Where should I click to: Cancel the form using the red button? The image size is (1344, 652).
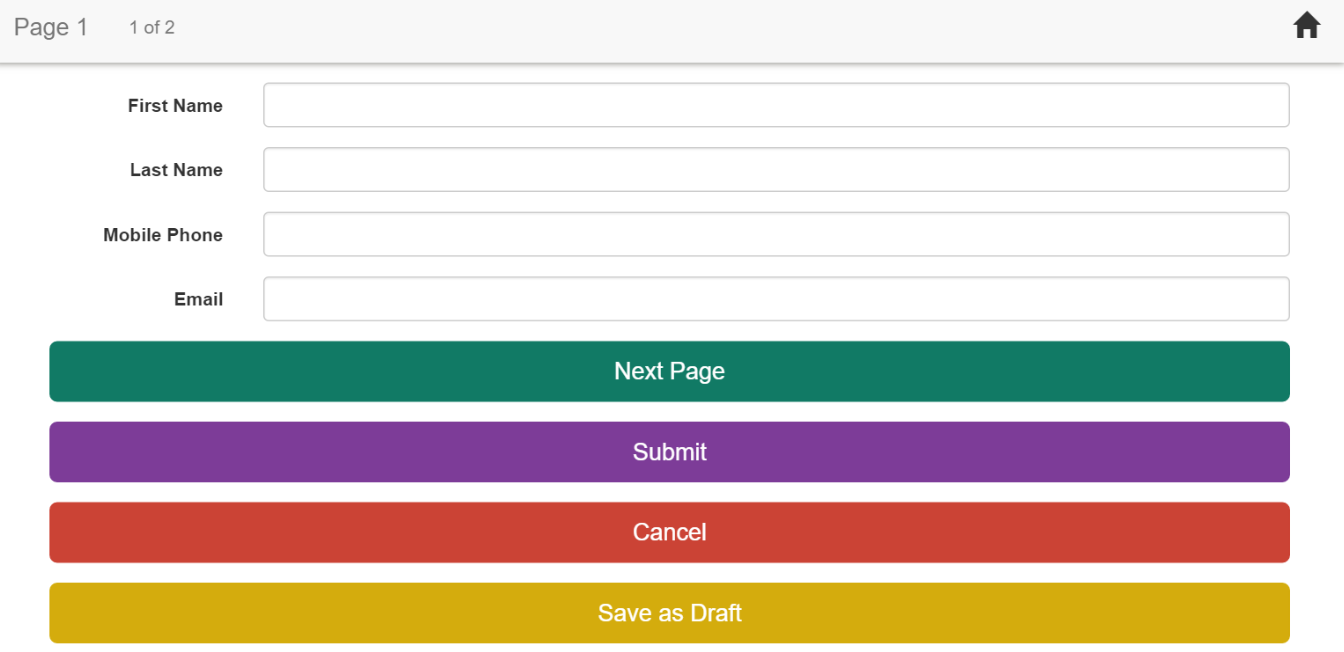(669, 532)
